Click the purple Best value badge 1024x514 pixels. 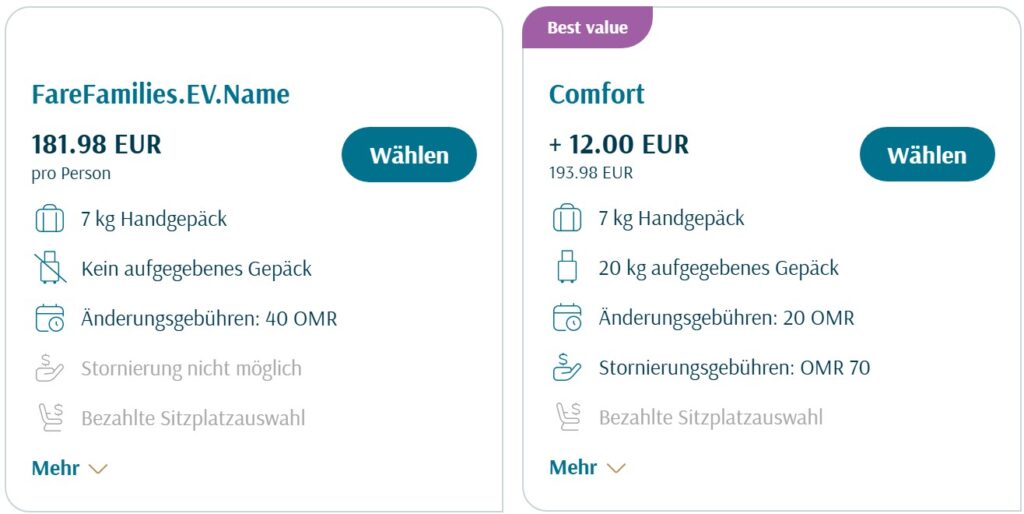pyautogui.click(x=587, y=28)
